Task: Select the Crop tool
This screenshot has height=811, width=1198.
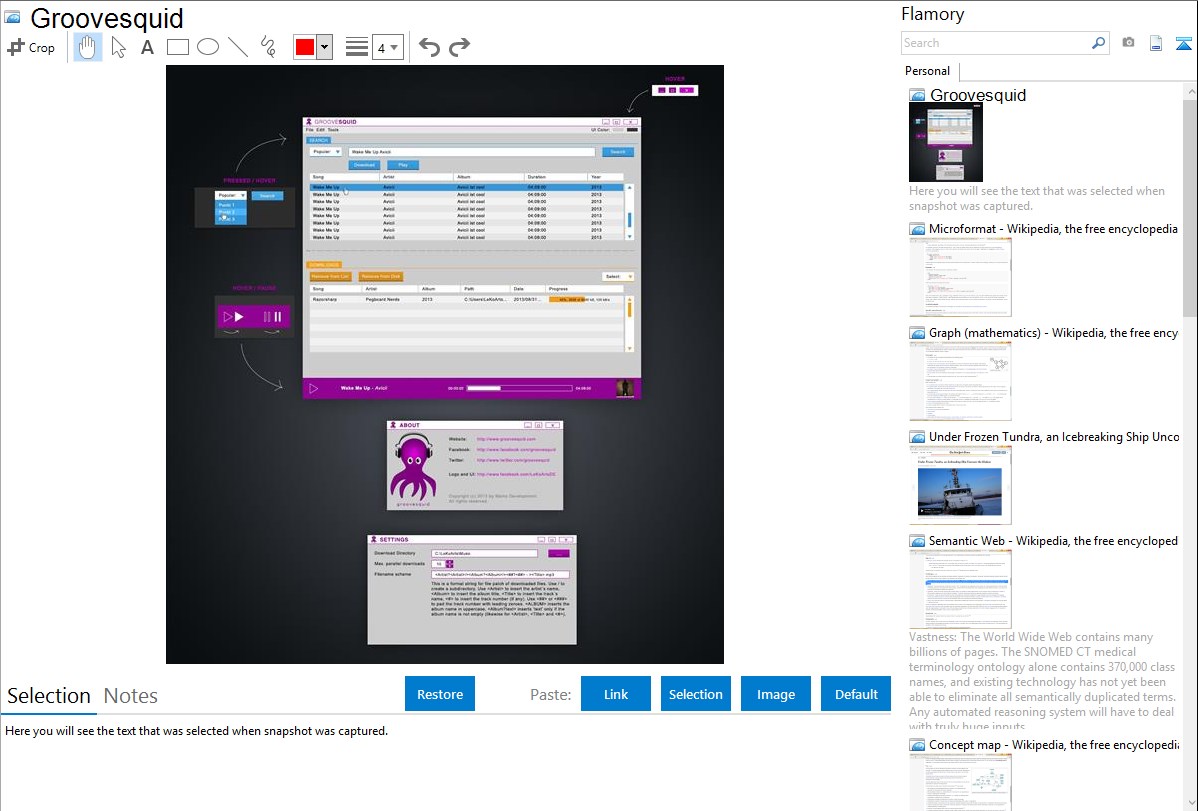Action: (31, 47)
